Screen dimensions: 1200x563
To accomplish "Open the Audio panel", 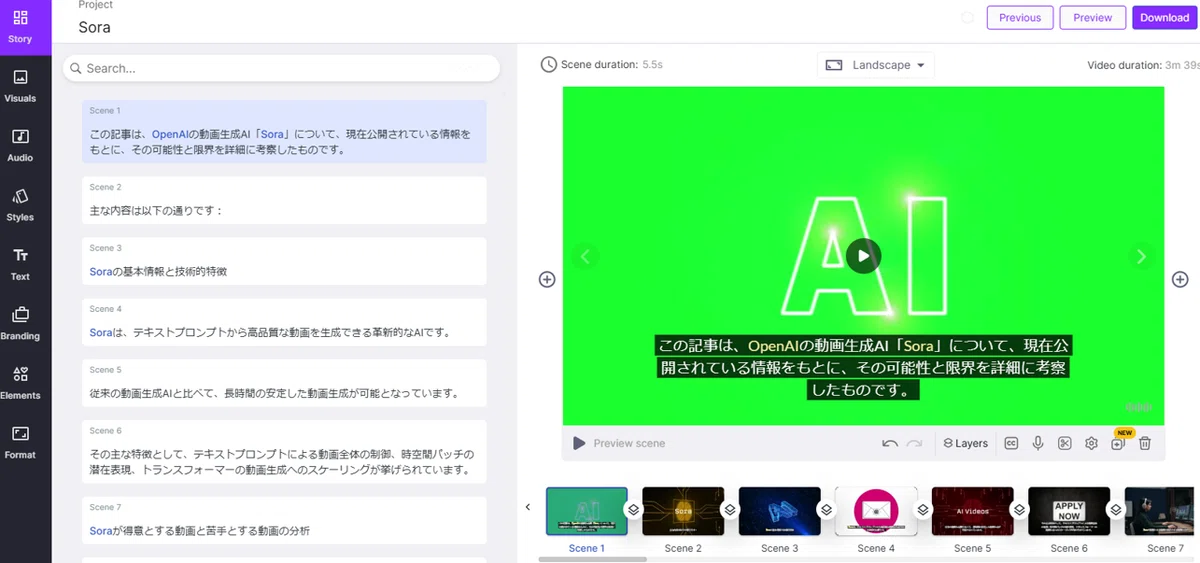I will tap(20, 145).
